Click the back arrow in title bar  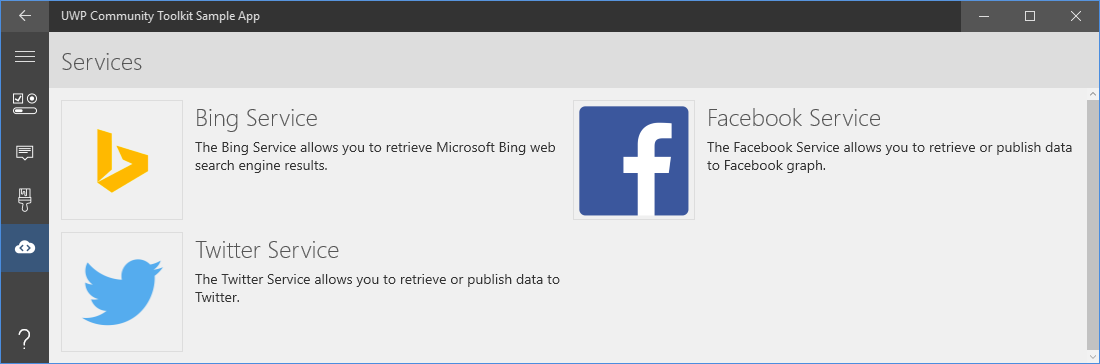pos(25,15)
